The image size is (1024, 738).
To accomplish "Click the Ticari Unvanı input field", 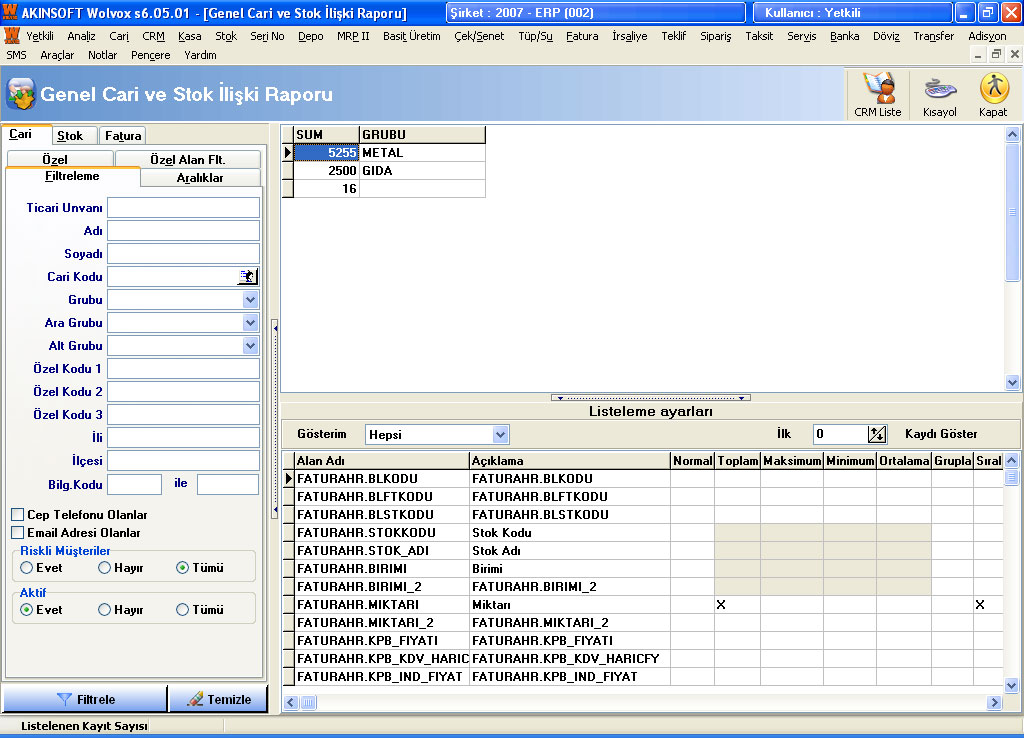I will 184,208.
